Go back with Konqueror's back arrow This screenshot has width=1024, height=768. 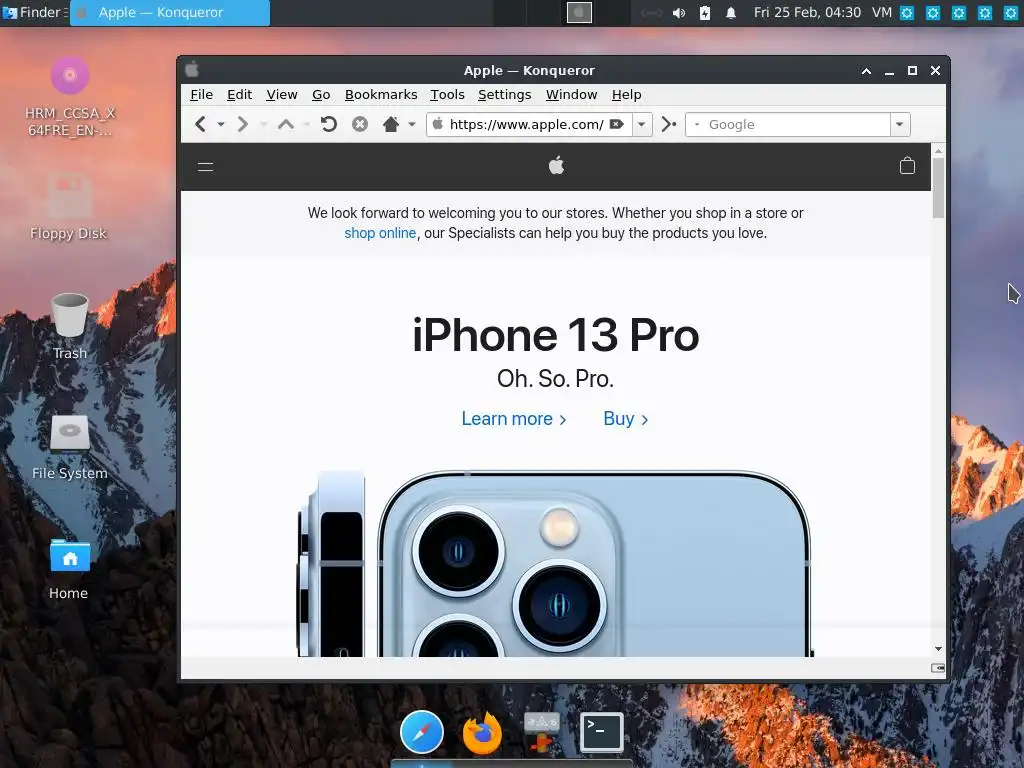tap(200, 124)
